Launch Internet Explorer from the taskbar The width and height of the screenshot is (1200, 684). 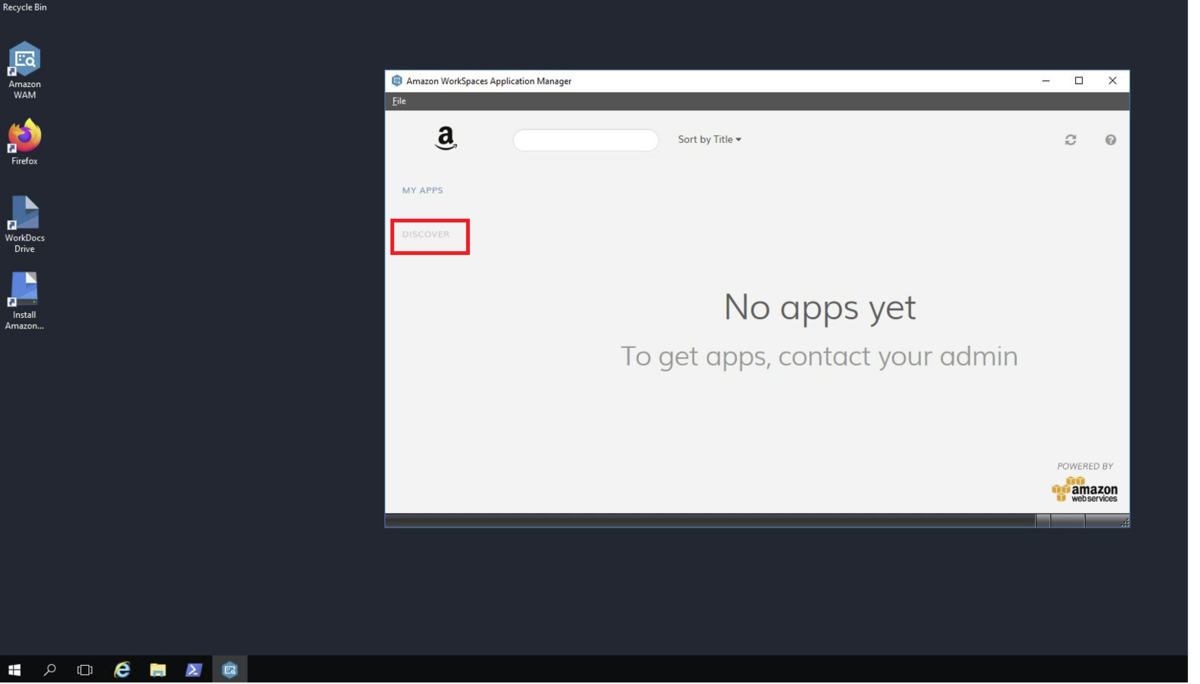[x=122, y=670]
